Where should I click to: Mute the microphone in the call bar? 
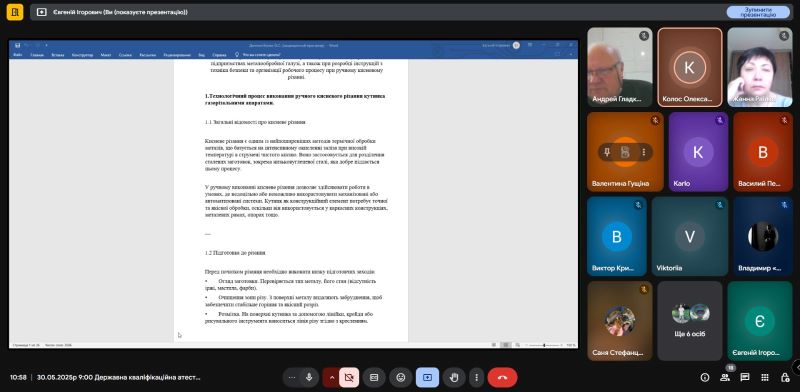(309, 377)
